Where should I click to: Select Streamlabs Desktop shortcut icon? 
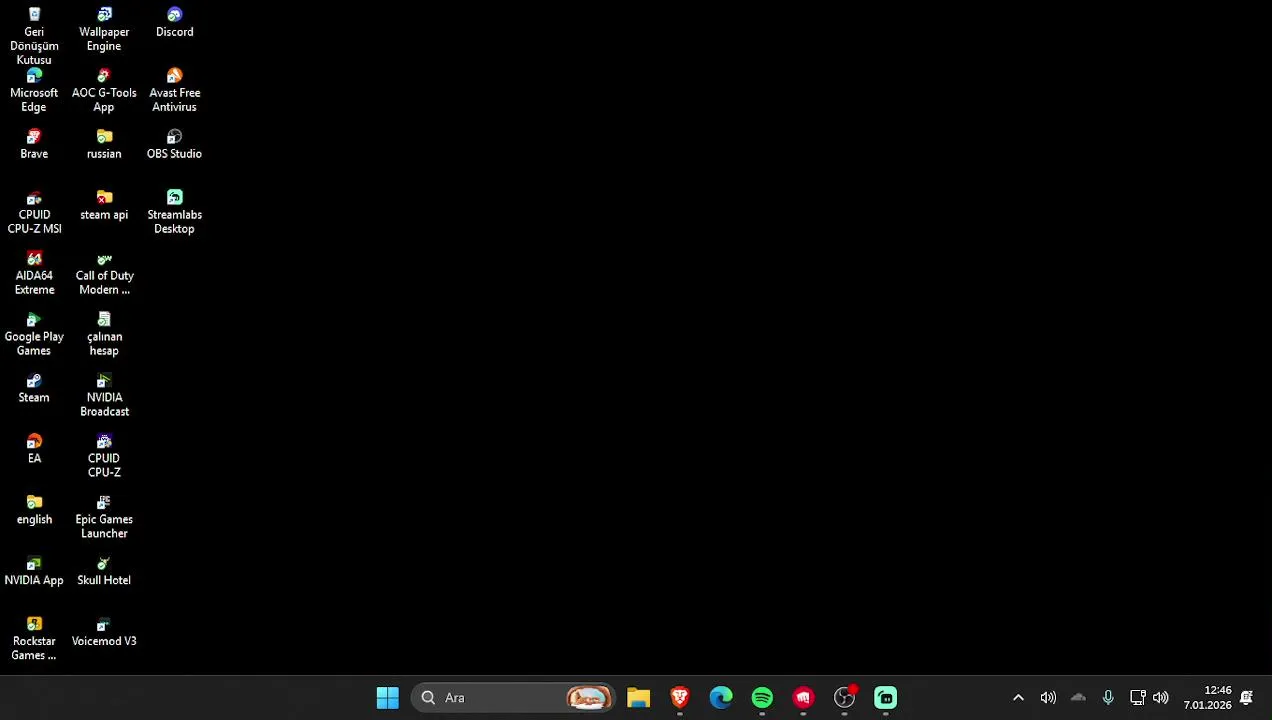coord(174,212)
